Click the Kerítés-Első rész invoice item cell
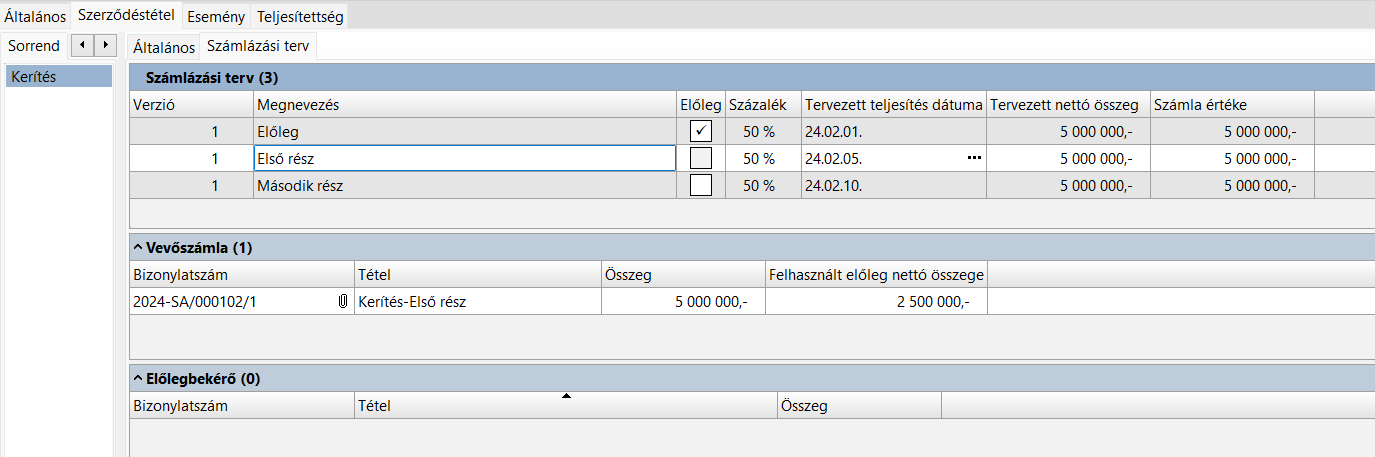Screen dimensions: 1375x457 click(477, 302)
